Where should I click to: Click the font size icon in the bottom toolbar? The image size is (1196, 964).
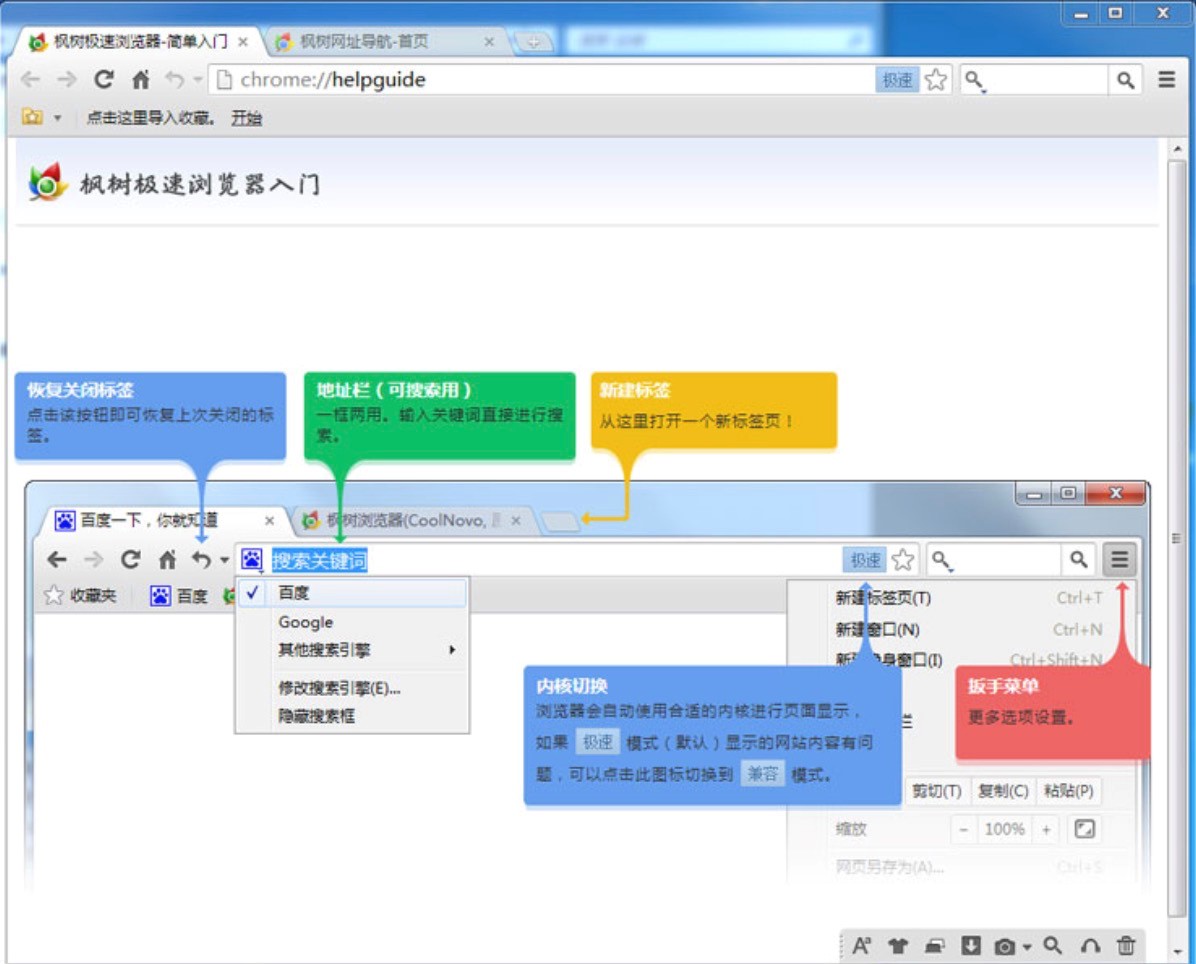point(861,946)
